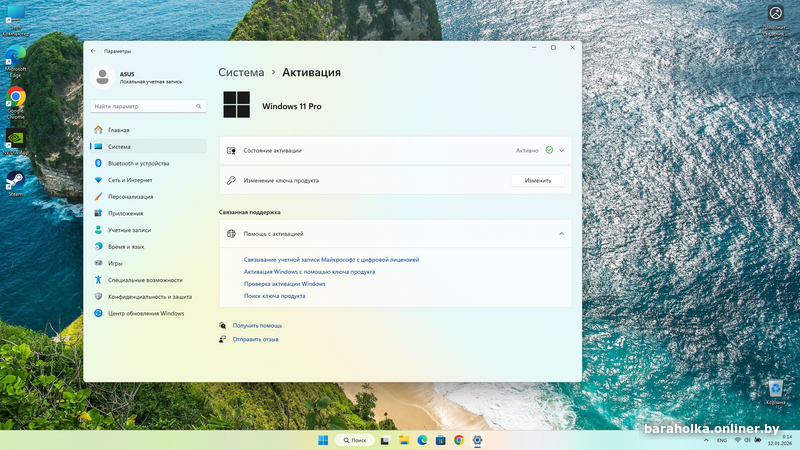Open Network and Internet settings
This screenshot has height=450, width=800.
tap(130, 180)
